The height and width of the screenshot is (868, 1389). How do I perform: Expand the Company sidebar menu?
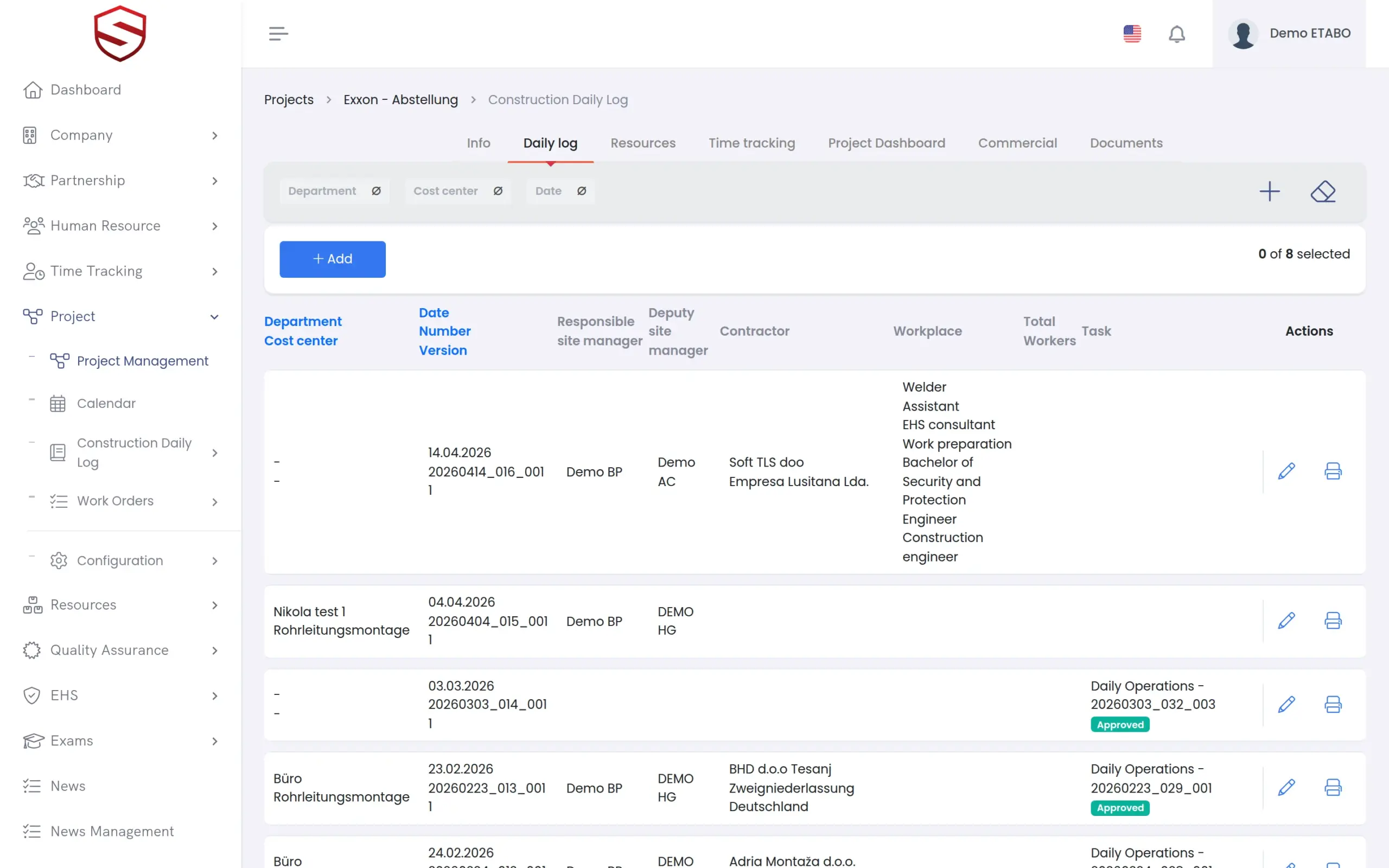coord(120,136)
